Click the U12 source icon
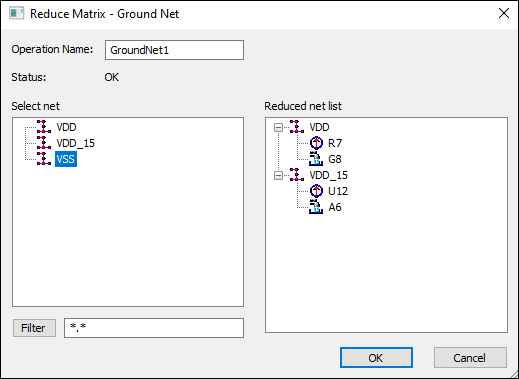The image size is (519, 379). tap(316, 191)
